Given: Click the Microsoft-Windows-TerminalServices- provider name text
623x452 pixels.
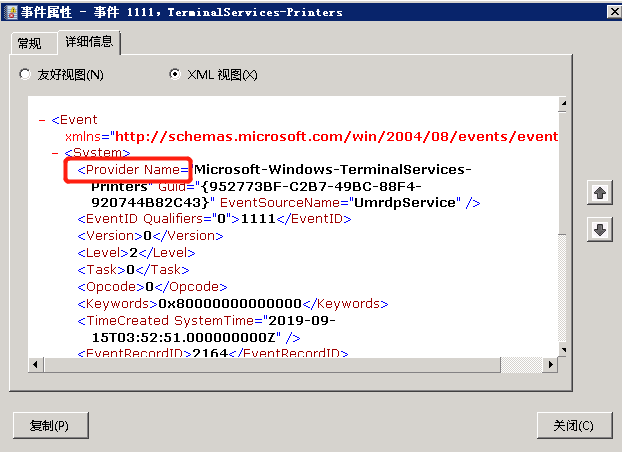Looking at the screenshot, I should pyautogui.click(x=333, y=170).
